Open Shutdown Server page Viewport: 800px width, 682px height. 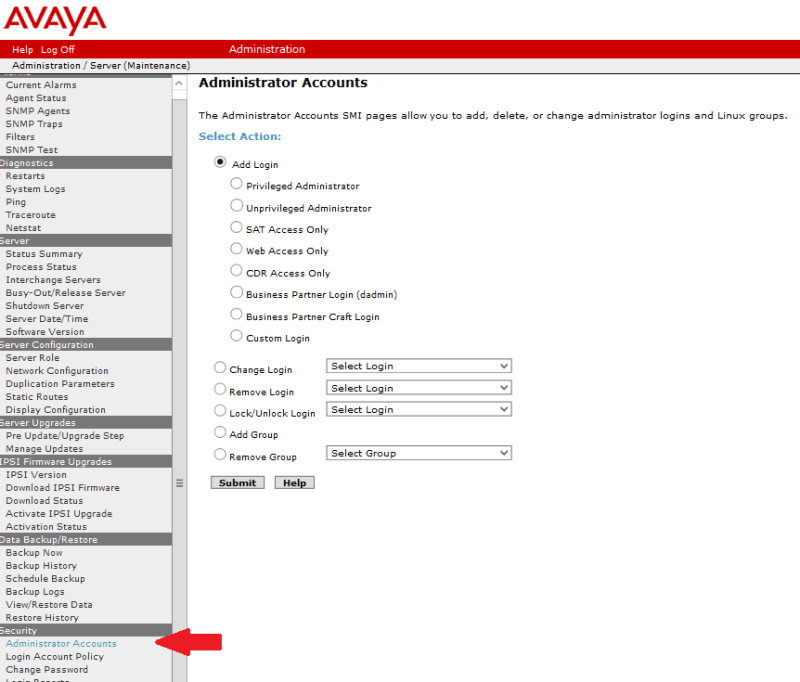pyautogui.click(x=44, y=306)
